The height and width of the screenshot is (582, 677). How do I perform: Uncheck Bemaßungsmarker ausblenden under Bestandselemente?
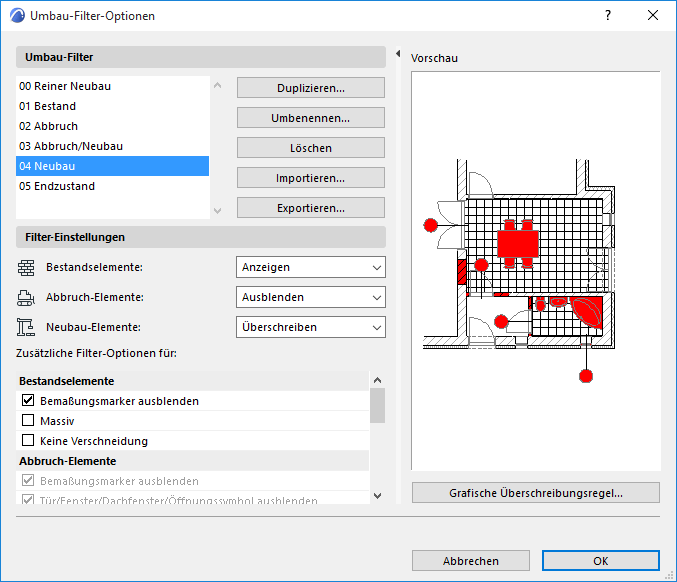[x=28, y=400]
